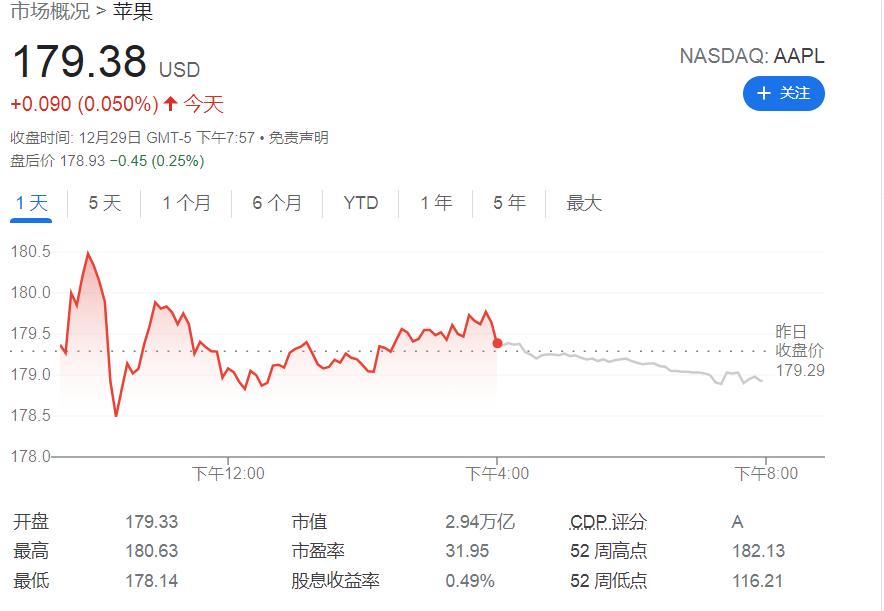Click the highest red peak of the chart
This screenshot has height=611, width=884.
(x=88, y=253)
